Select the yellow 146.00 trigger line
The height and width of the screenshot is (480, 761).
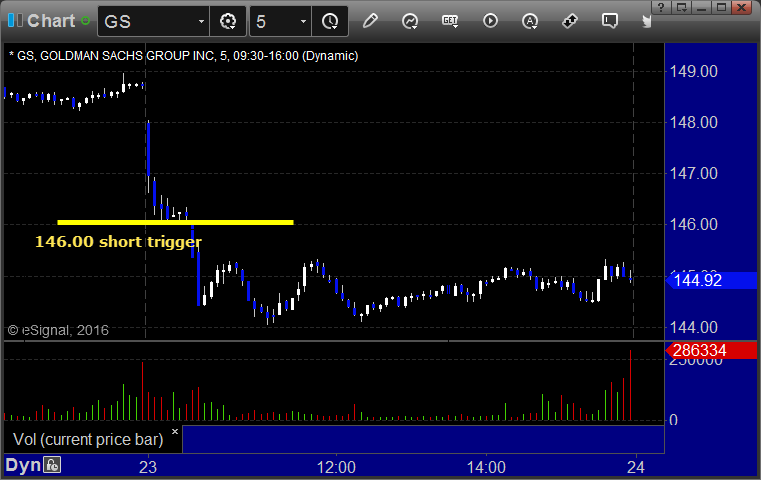click(x=175, y=222)
